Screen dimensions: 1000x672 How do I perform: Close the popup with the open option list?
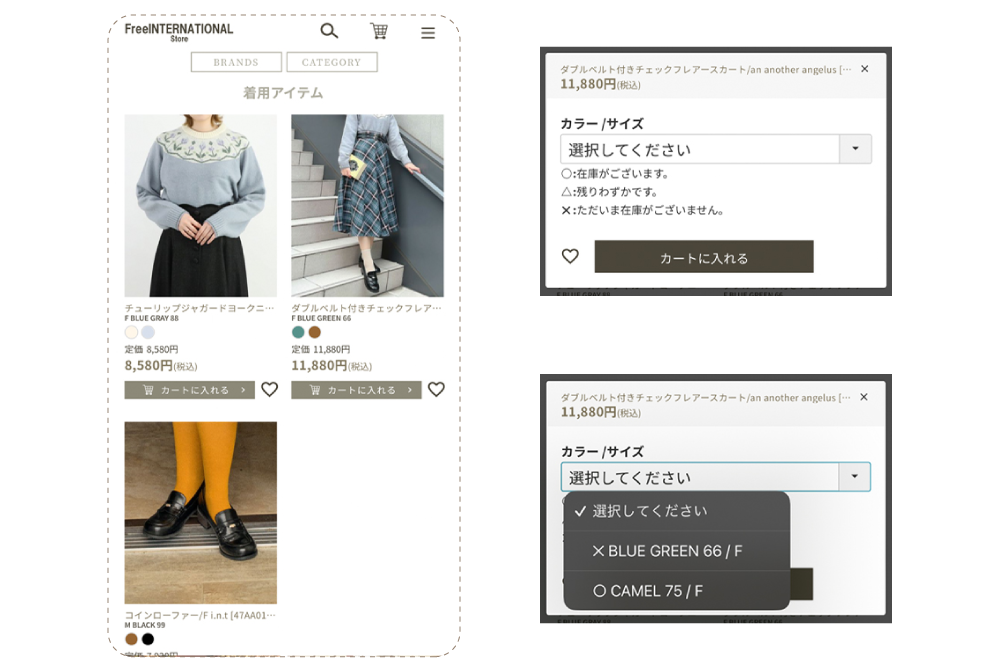pos(865,397)
